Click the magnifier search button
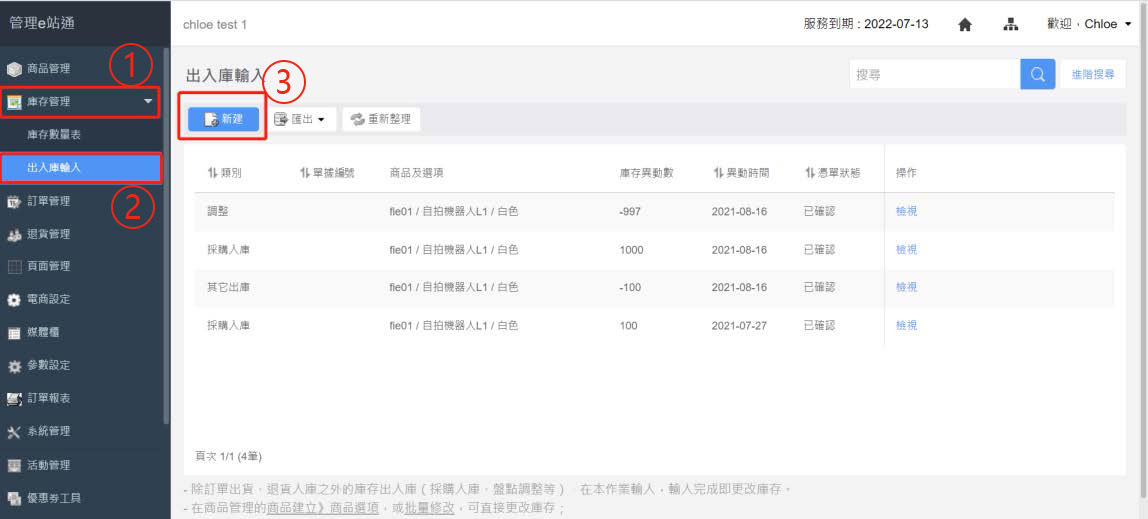Image resolution: width=1148 pixels, height=519 pixels. pos(1037,75)
